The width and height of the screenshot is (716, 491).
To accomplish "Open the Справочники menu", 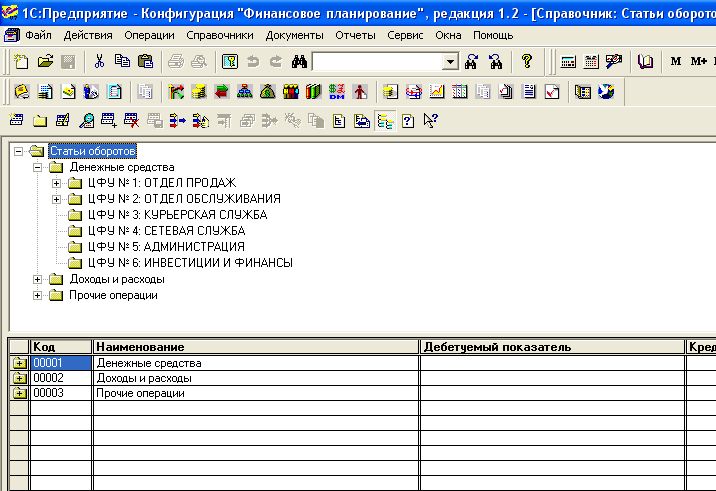I will 220,35.
